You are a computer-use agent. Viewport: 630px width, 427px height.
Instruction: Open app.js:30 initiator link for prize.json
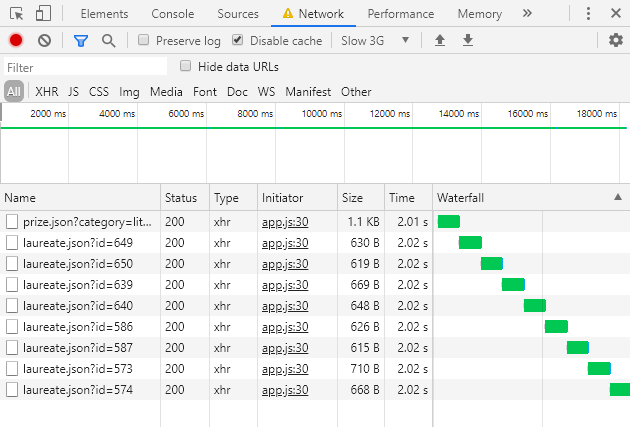click(285, 221)
